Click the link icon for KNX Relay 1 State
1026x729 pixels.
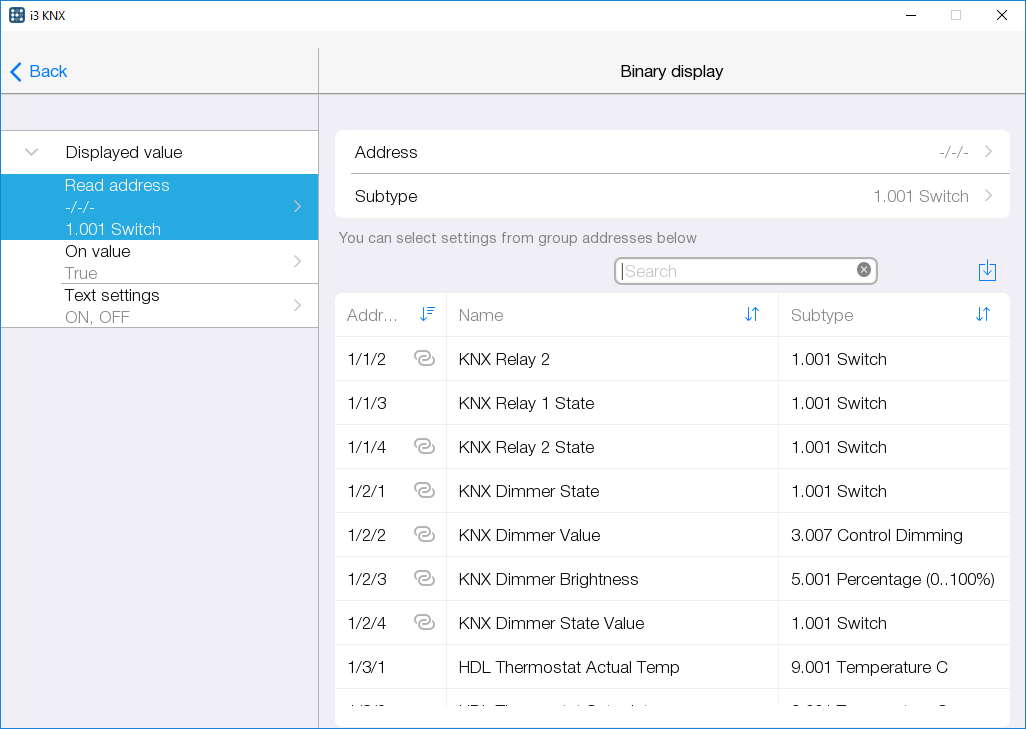click(424, 402)
